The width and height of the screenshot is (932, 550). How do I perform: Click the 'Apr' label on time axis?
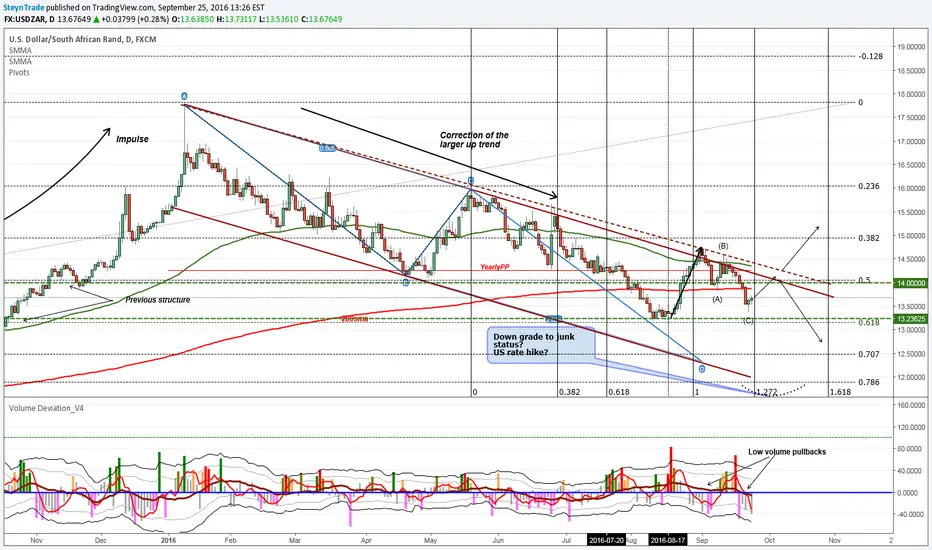[366, 540]
